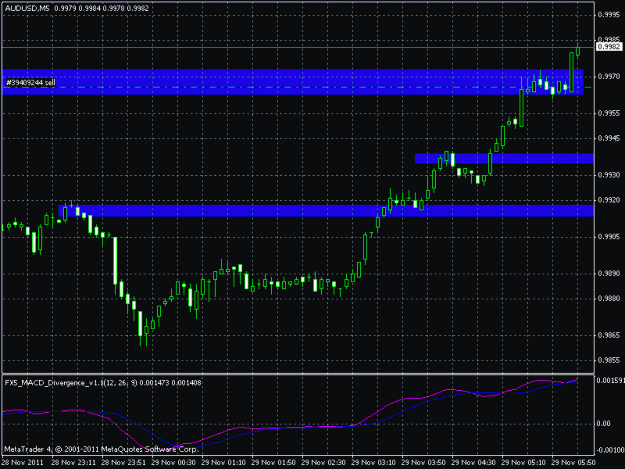Viewport: 625px width, 469px height.
Task: Click the 29 Nov 05:50 time label
Action: [573, 463]
